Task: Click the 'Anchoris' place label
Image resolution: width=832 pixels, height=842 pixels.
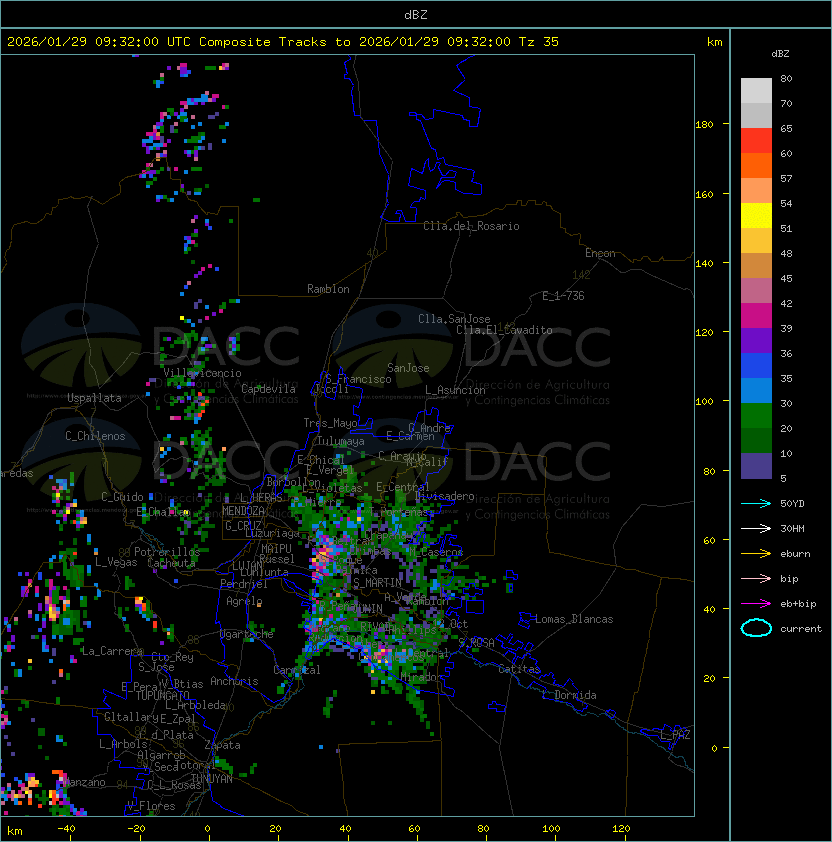Action: pos(234,681)
